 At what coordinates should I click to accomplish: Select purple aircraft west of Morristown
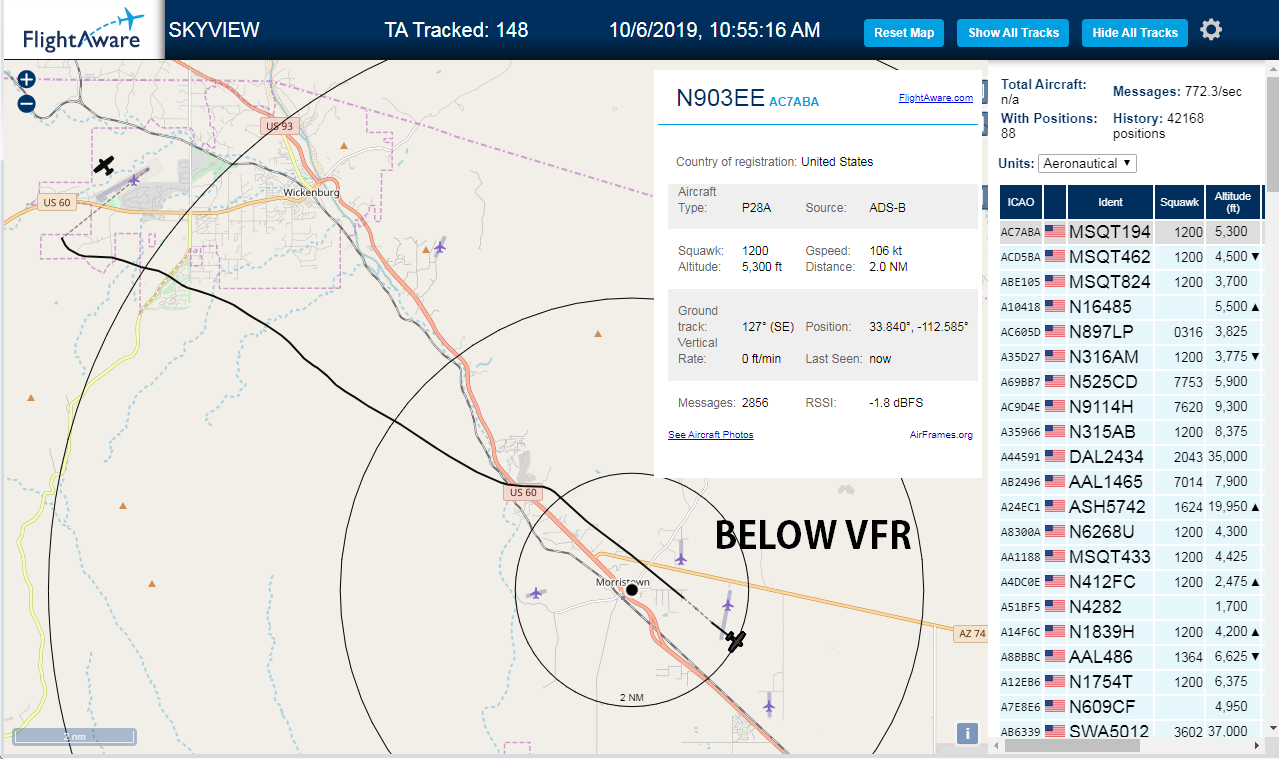coord(537,593)
